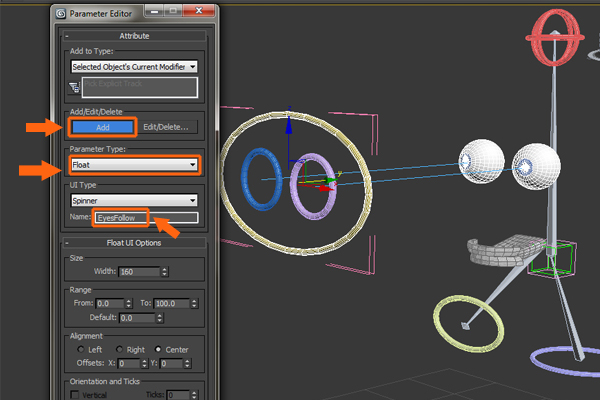This screenshot has width=600, height=400.
Task: Click the Pick Explicit Track icon
Action: (74, 88)
